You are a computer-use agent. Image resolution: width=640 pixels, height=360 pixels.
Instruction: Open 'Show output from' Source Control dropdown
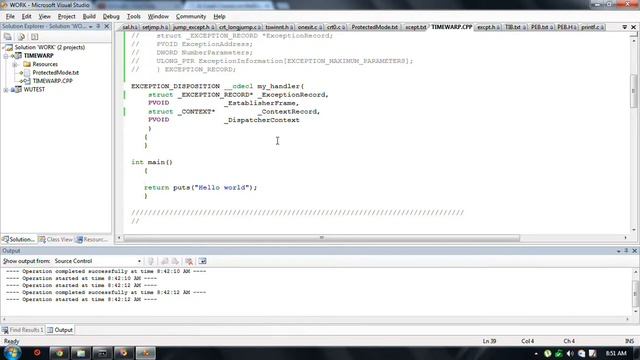point(98,261)
